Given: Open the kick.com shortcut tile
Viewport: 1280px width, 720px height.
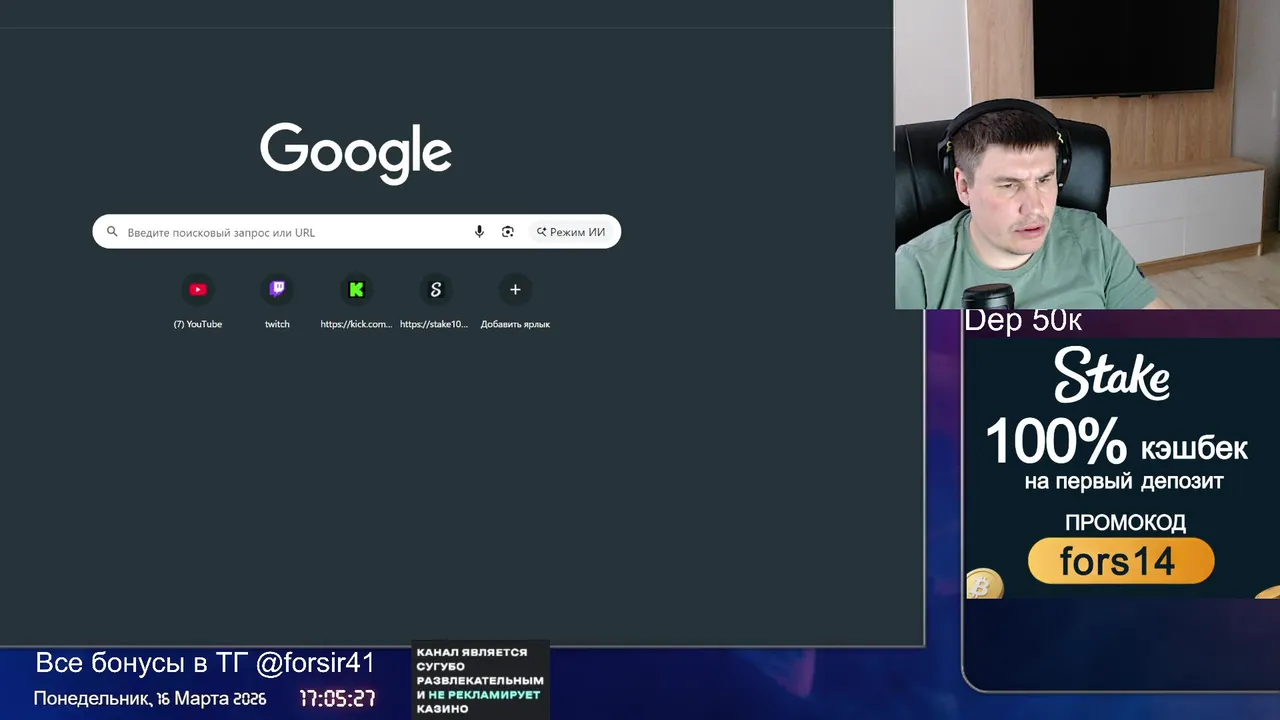Looking at the screenshot, I should tap(356, 301).
